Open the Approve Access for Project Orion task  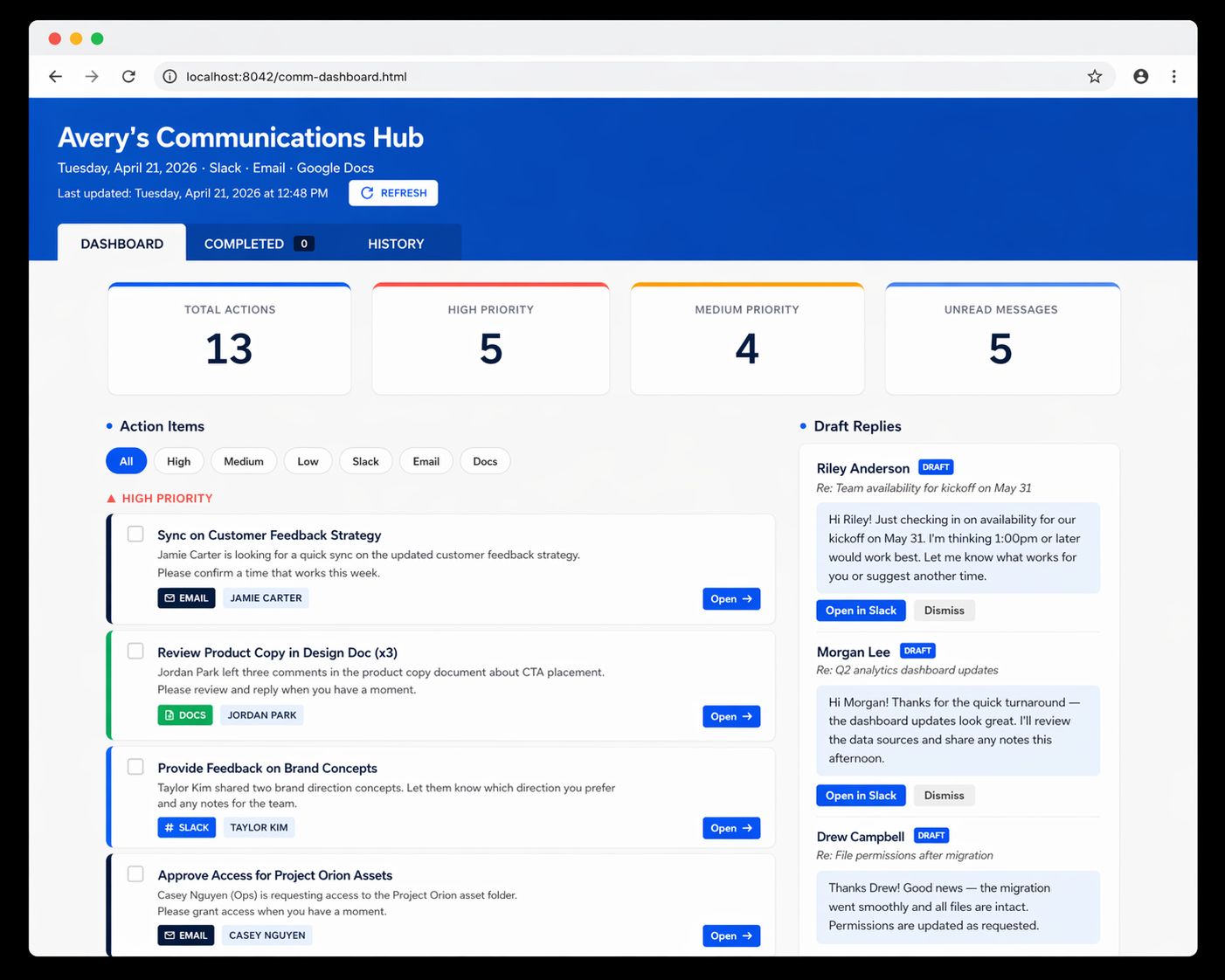tap(731, 935)
